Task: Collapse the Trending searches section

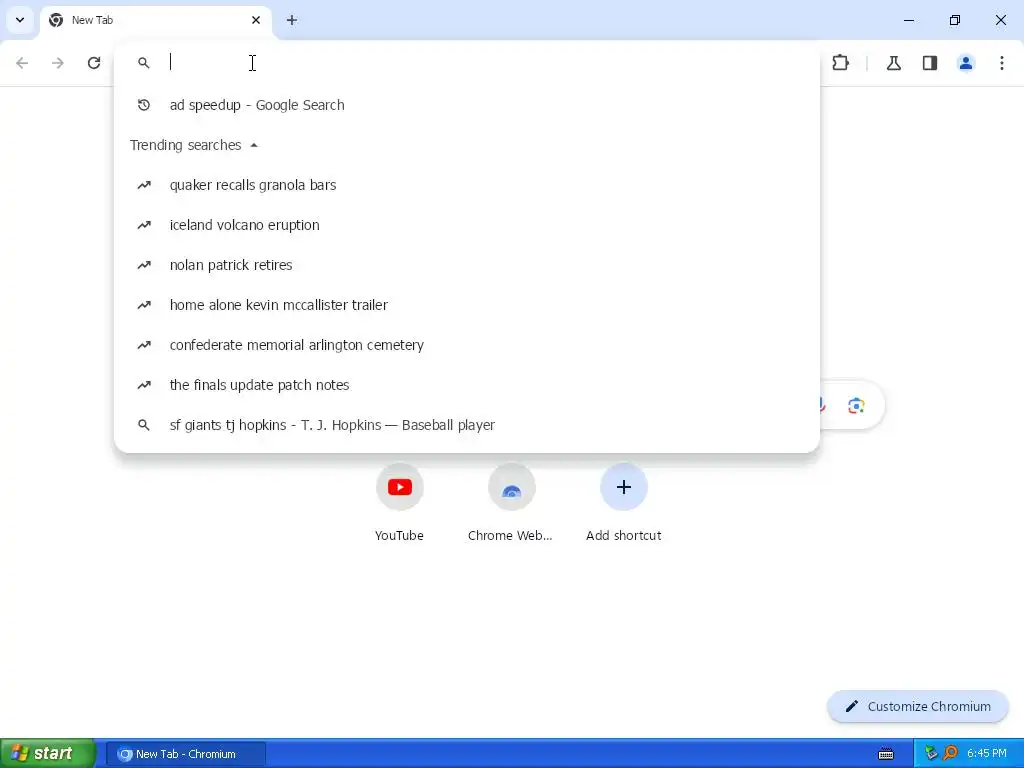Action: tap(254, 145)
